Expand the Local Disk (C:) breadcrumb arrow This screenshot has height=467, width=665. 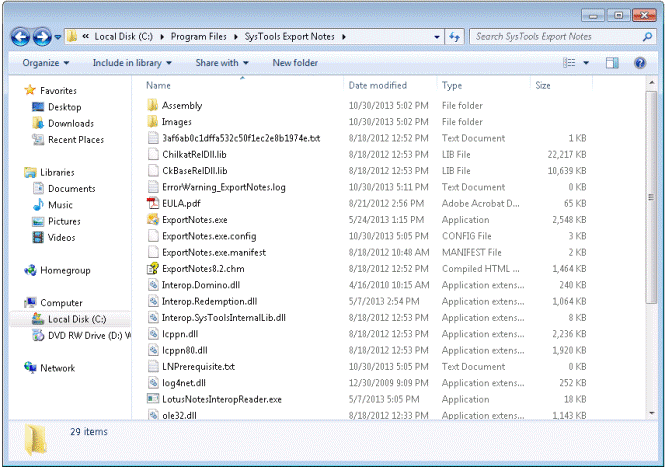162,37
